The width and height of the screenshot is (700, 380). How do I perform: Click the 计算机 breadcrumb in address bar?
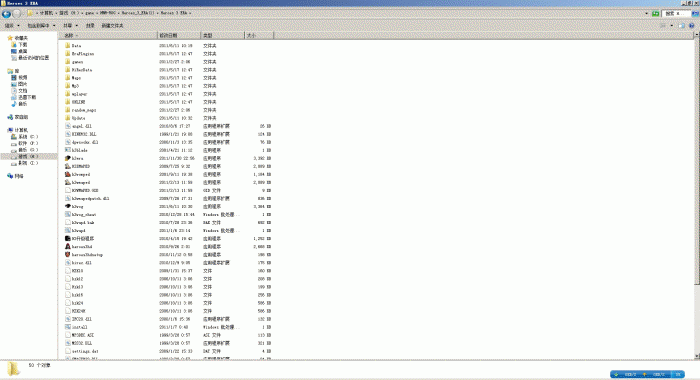[x=46, y=13]
